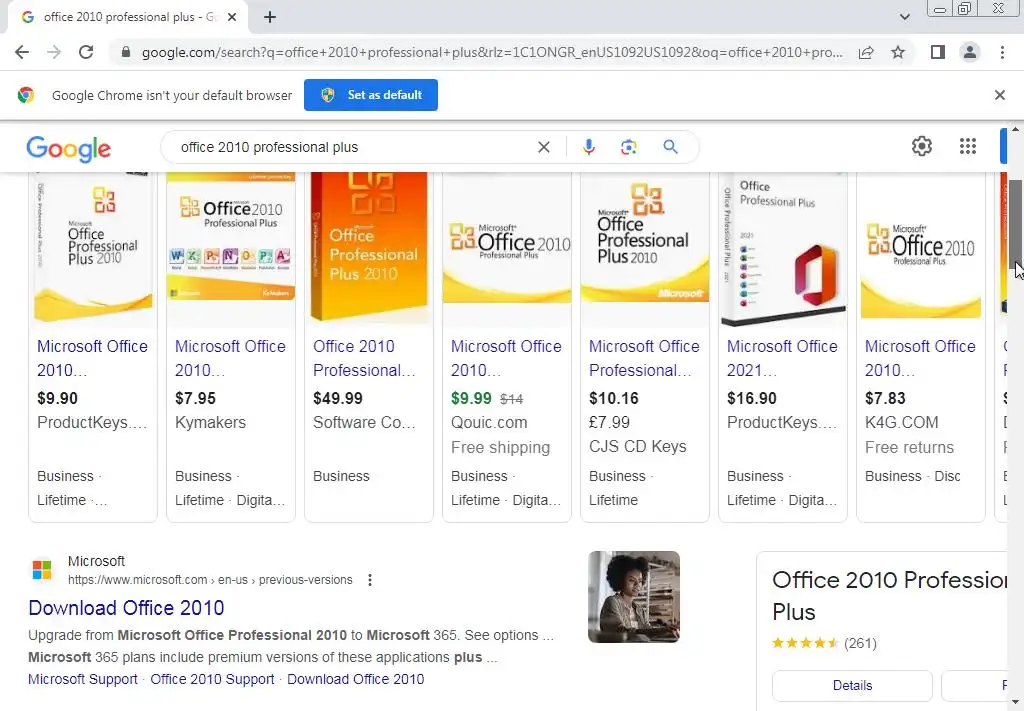
Task: Click the scrollbar down arrow
Action: [1016, 704]
